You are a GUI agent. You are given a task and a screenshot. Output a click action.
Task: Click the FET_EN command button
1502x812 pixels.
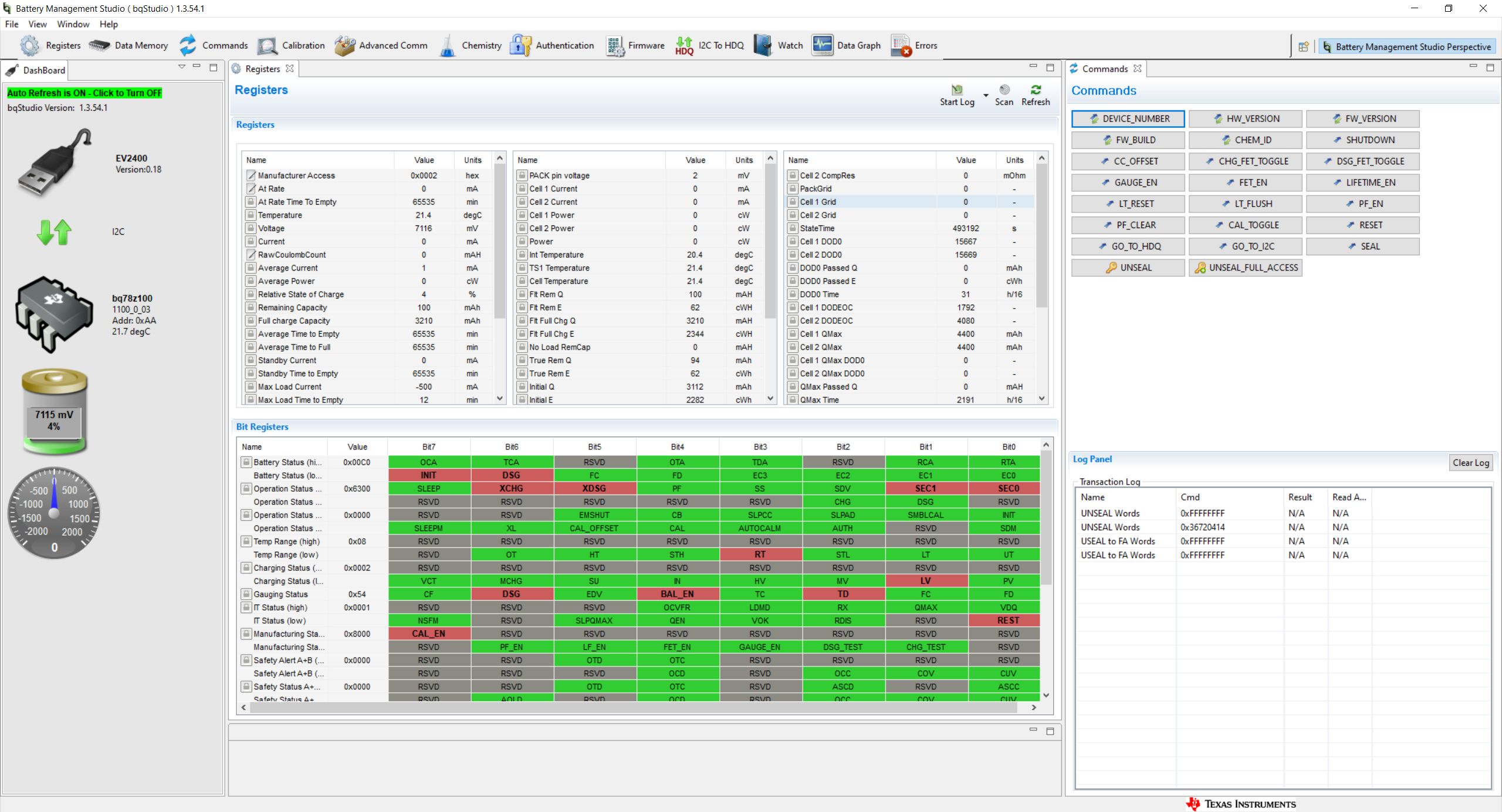pyautogui.click(x=1245, y=182)
